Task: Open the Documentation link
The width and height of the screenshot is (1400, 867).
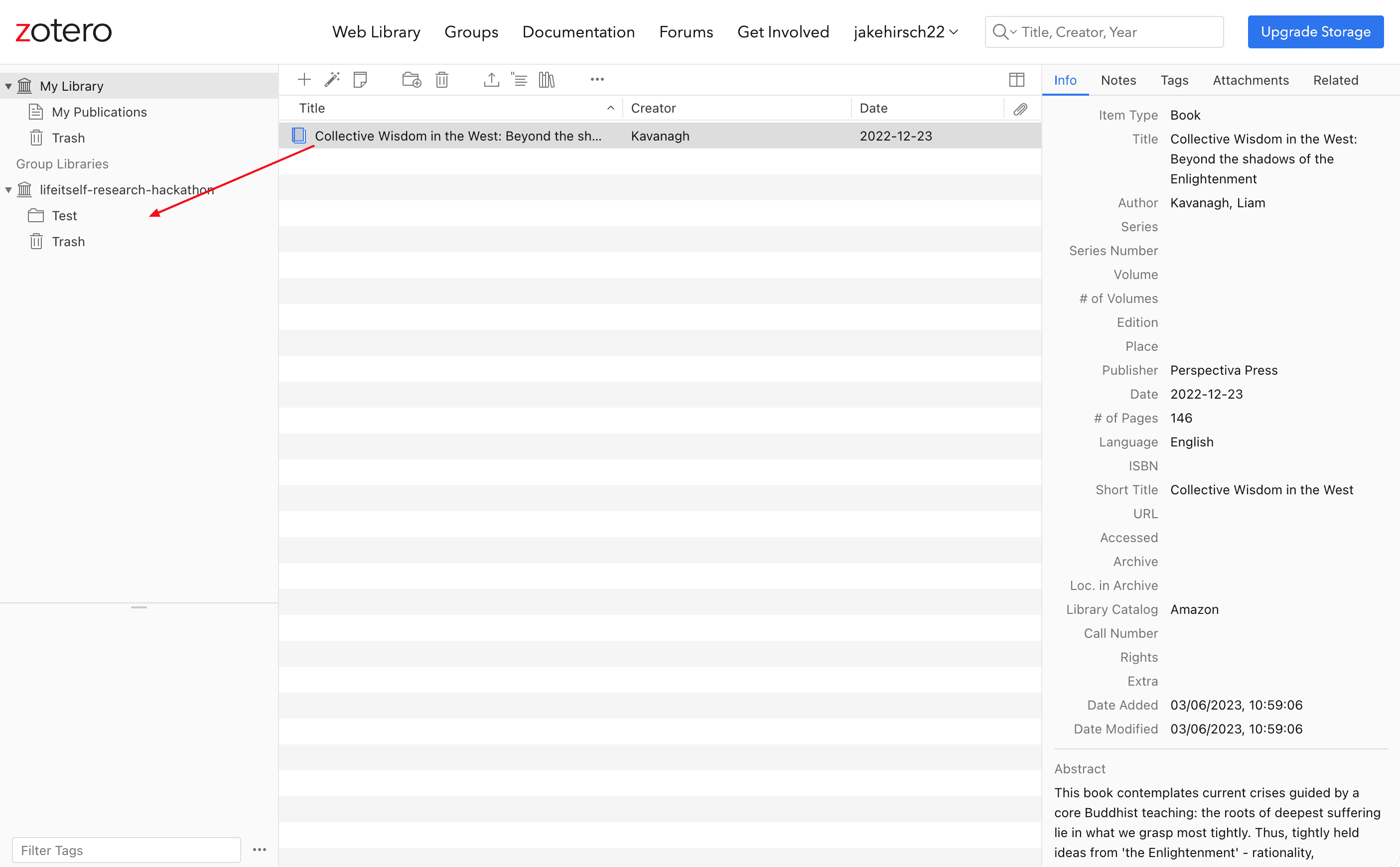Action: [x=578, y=31]
